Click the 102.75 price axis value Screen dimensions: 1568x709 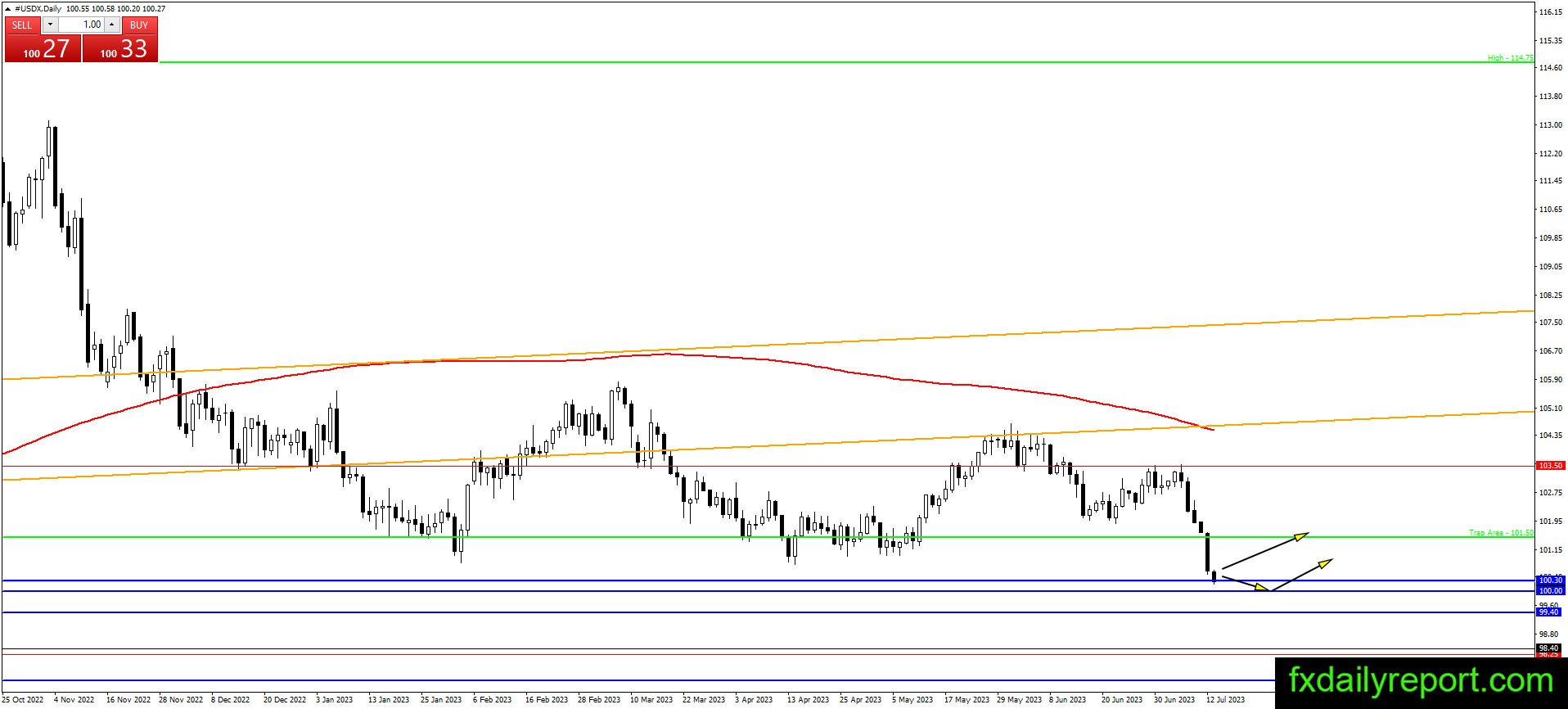coord(1551,493)
